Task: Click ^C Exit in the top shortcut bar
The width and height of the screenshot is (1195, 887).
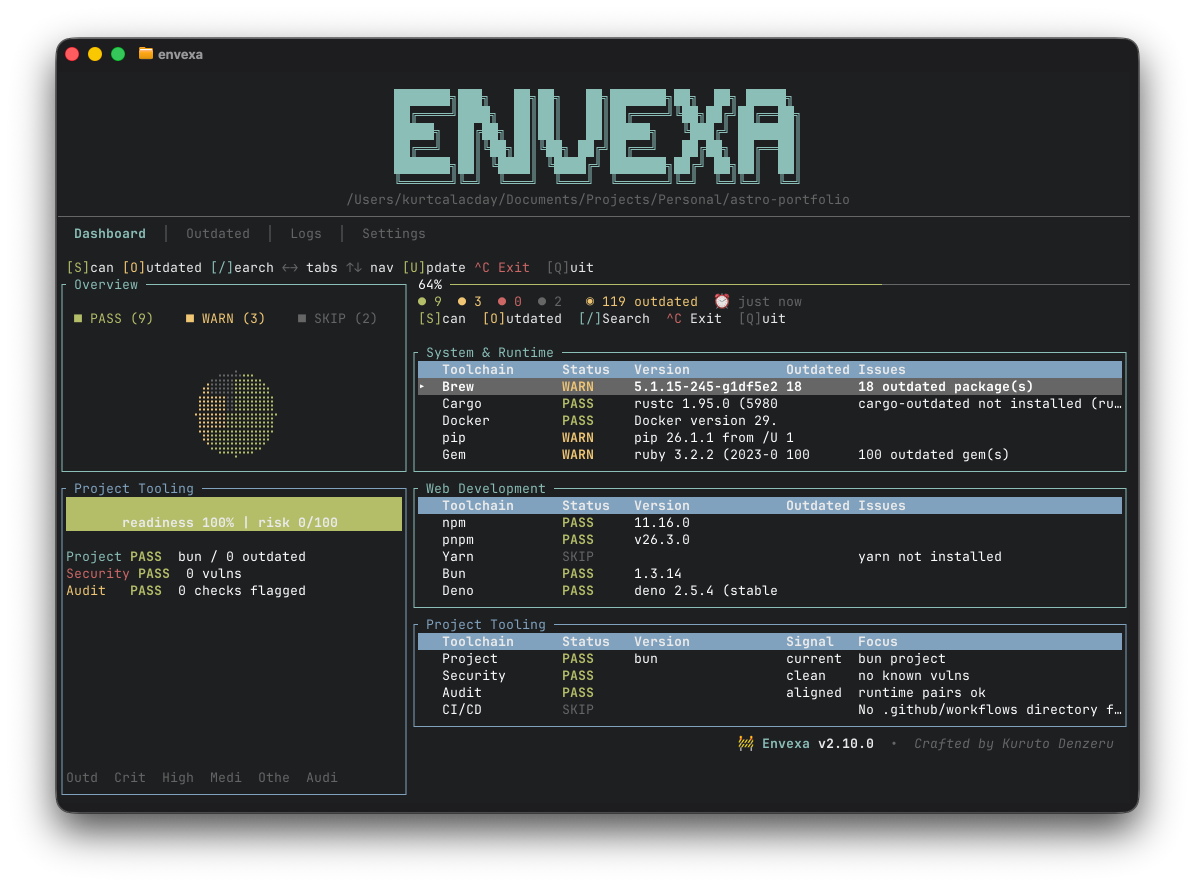Action: tap(501, 267)
